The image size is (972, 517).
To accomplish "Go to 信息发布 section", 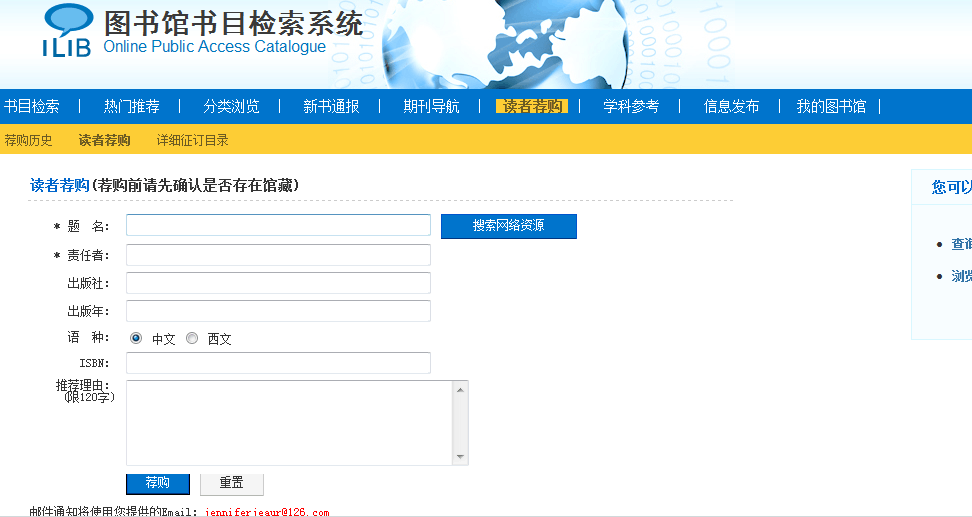I will [x=731, y=106].
